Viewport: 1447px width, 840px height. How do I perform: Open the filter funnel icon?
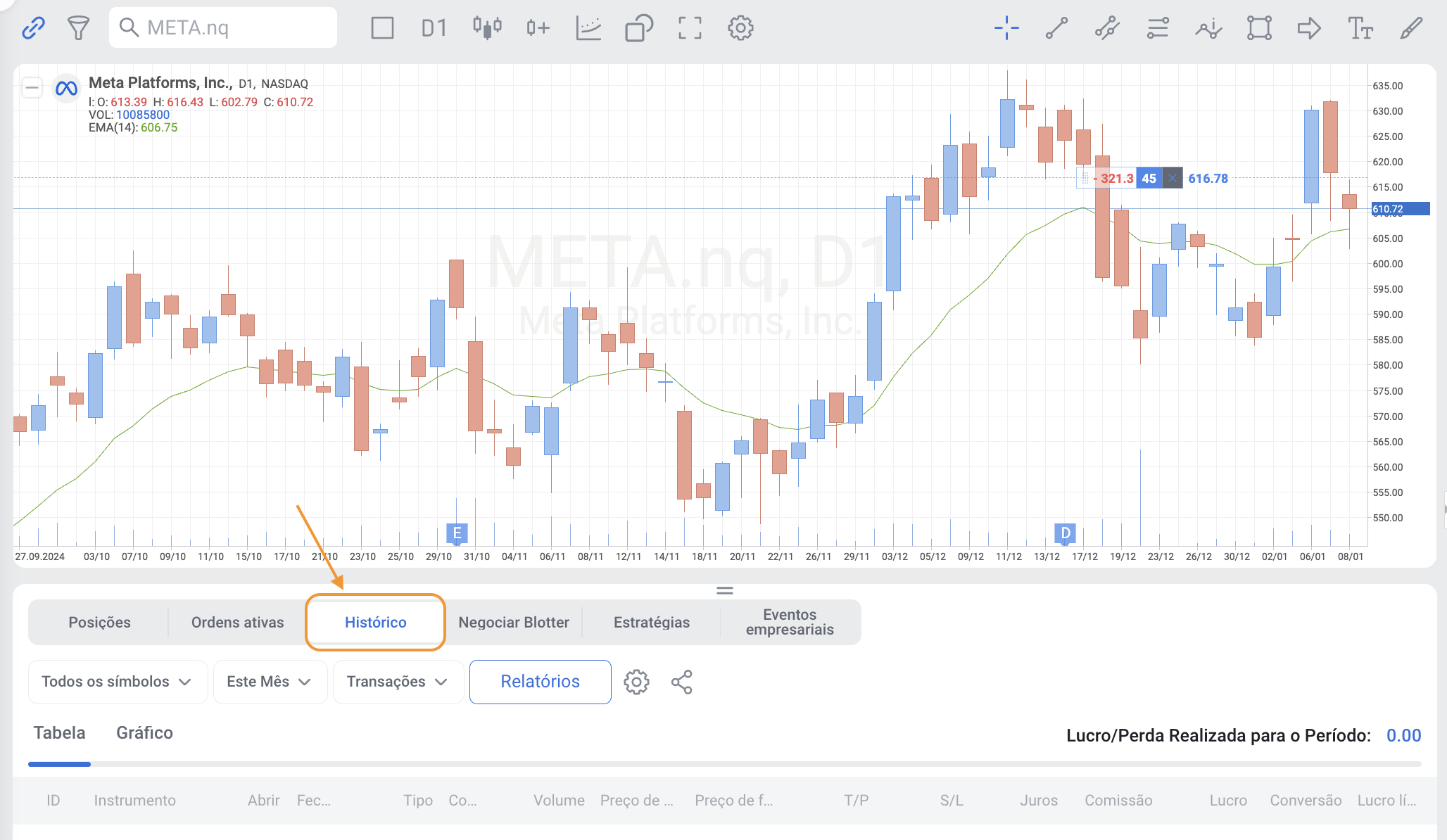tap(78, 28)
